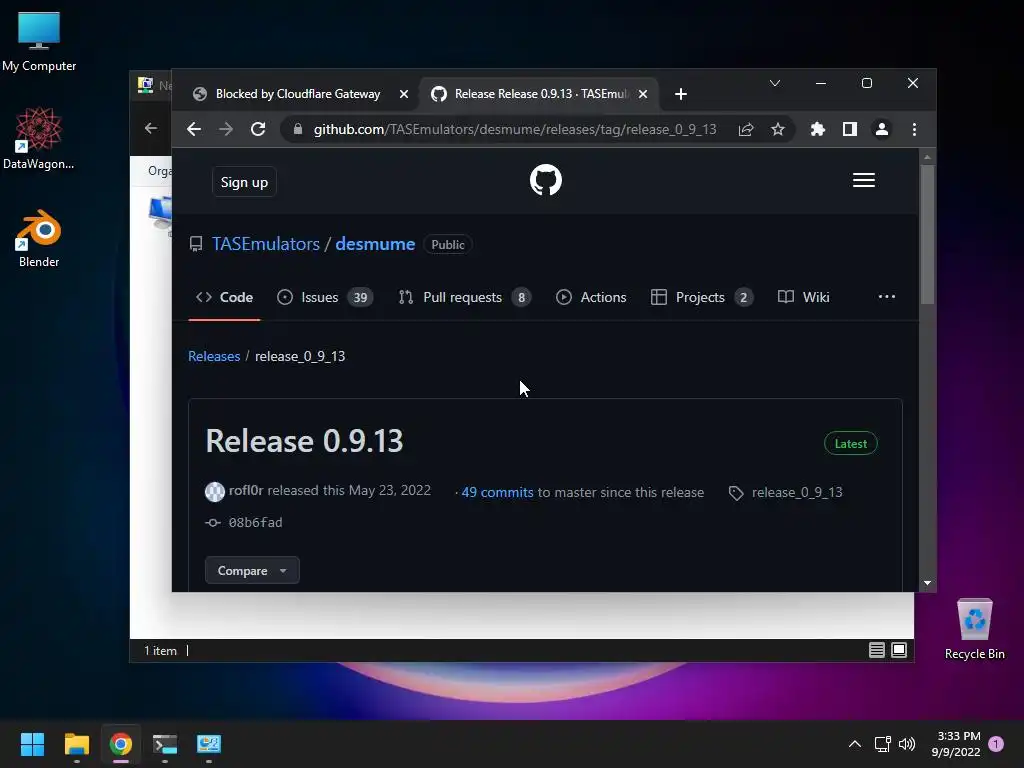Click the back arrow in Explorer window
The width and height of the screenshot is (1024, 768).
(151, 129)
